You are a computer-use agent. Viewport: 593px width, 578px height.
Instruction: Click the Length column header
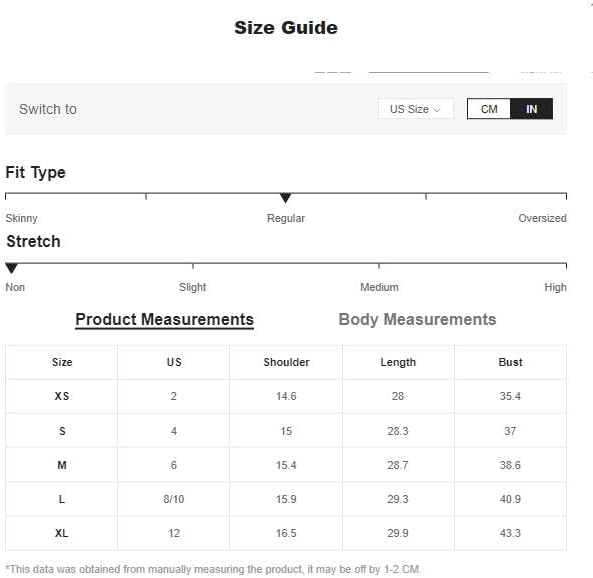pos(398,362)
